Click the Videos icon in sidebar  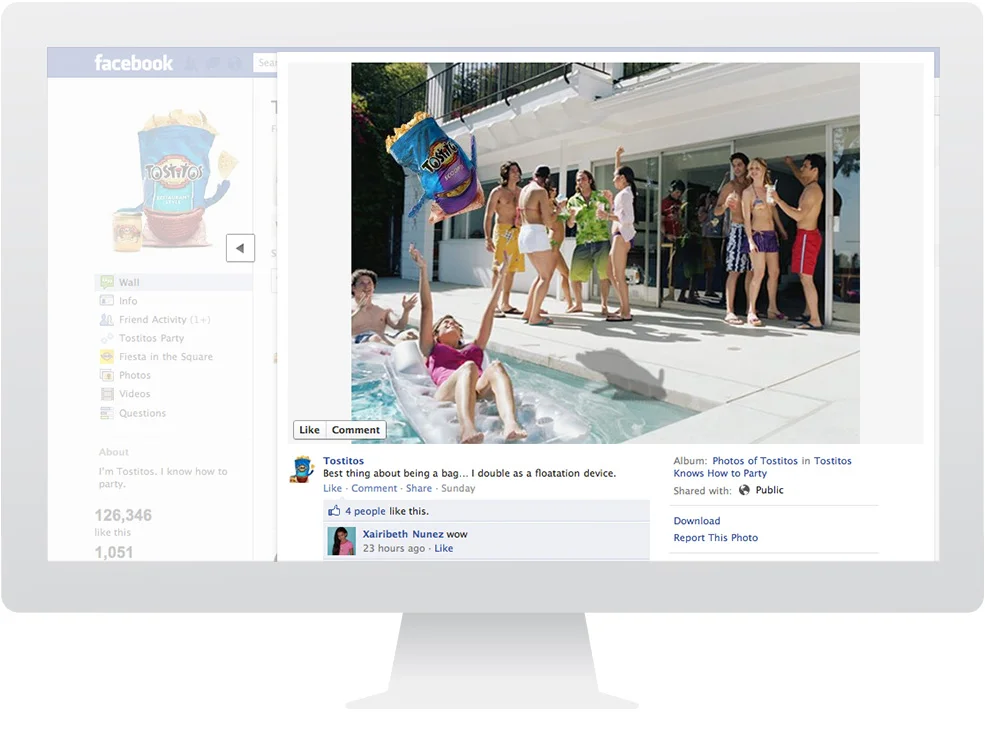pos(107,394)
